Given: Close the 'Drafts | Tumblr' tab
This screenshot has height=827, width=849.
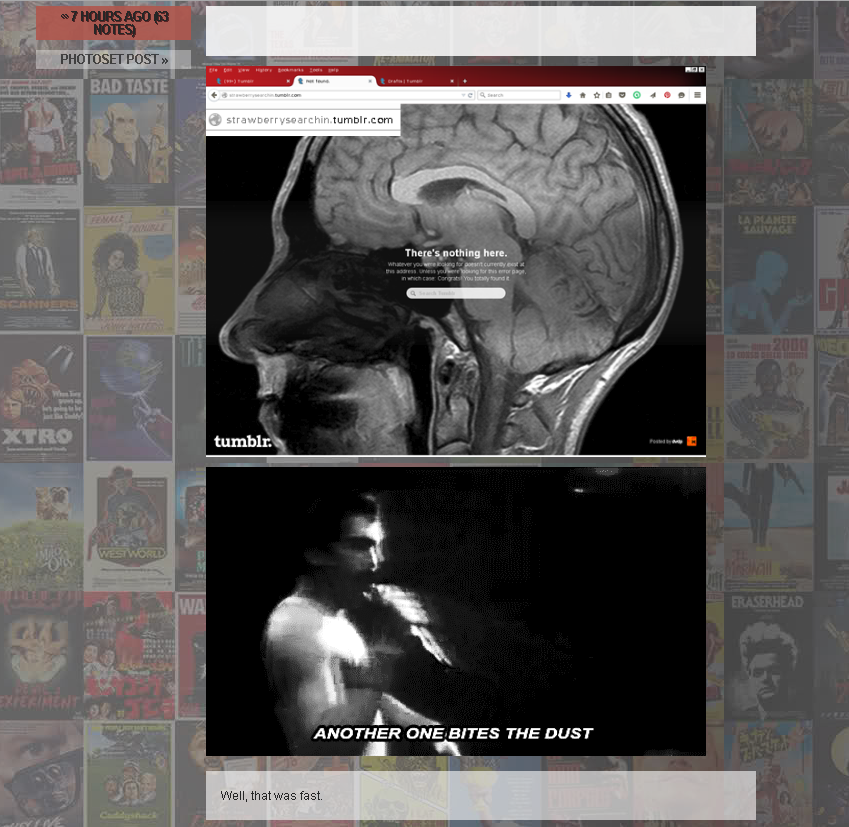Looking at the screenshot, I should pos(452,81).
